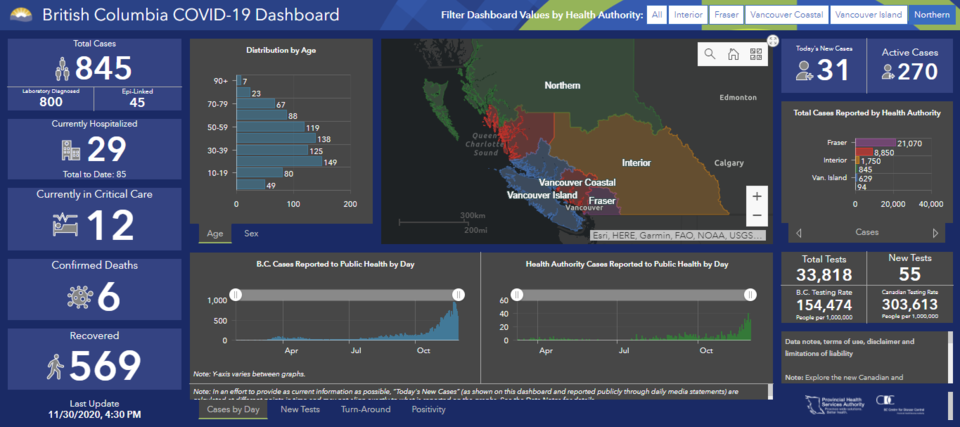Click left handle of Health Authority range slider

pos(517,295)
